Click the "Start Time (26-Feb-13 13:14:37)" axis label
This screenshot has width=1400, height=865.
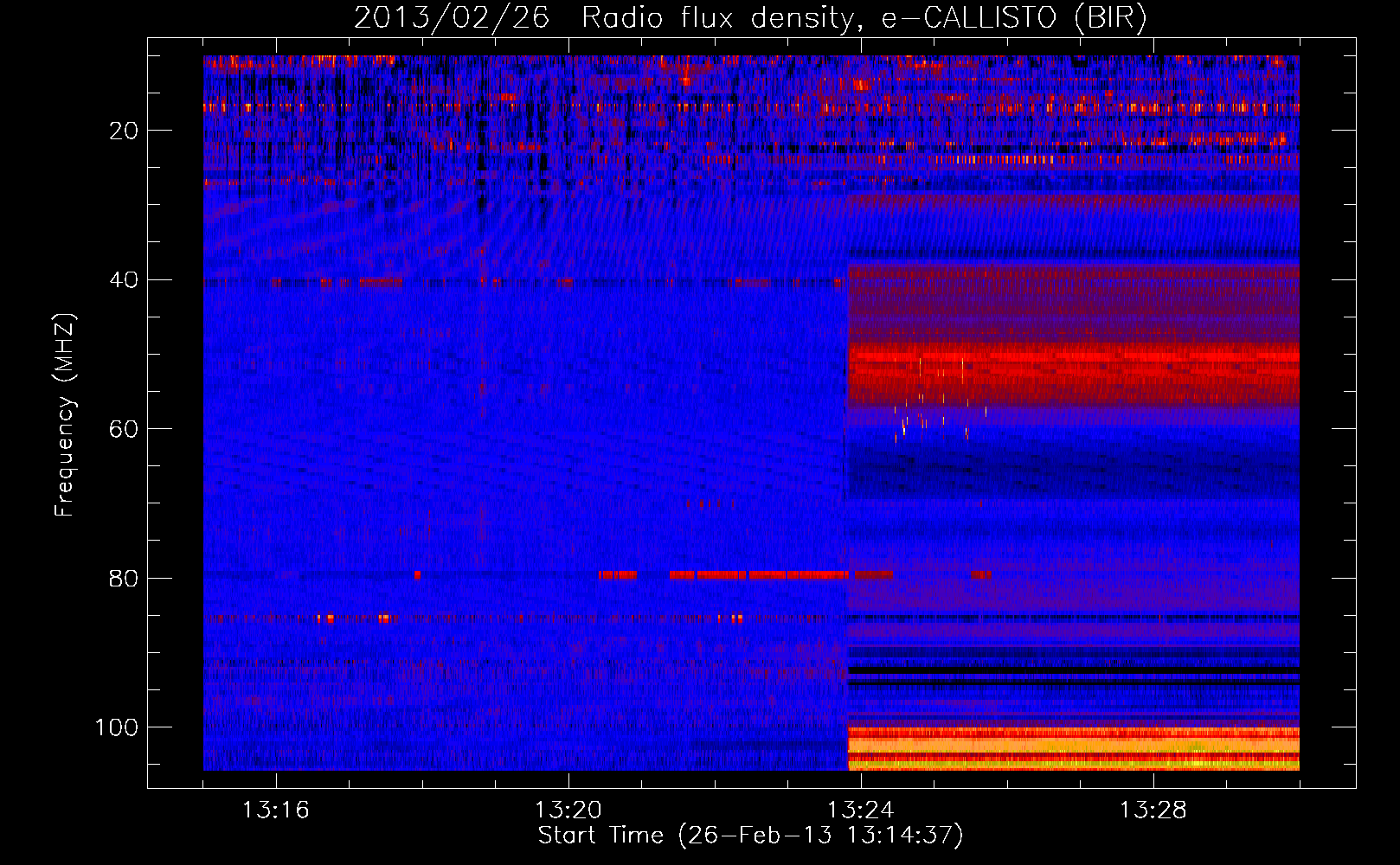coord(750,836)
